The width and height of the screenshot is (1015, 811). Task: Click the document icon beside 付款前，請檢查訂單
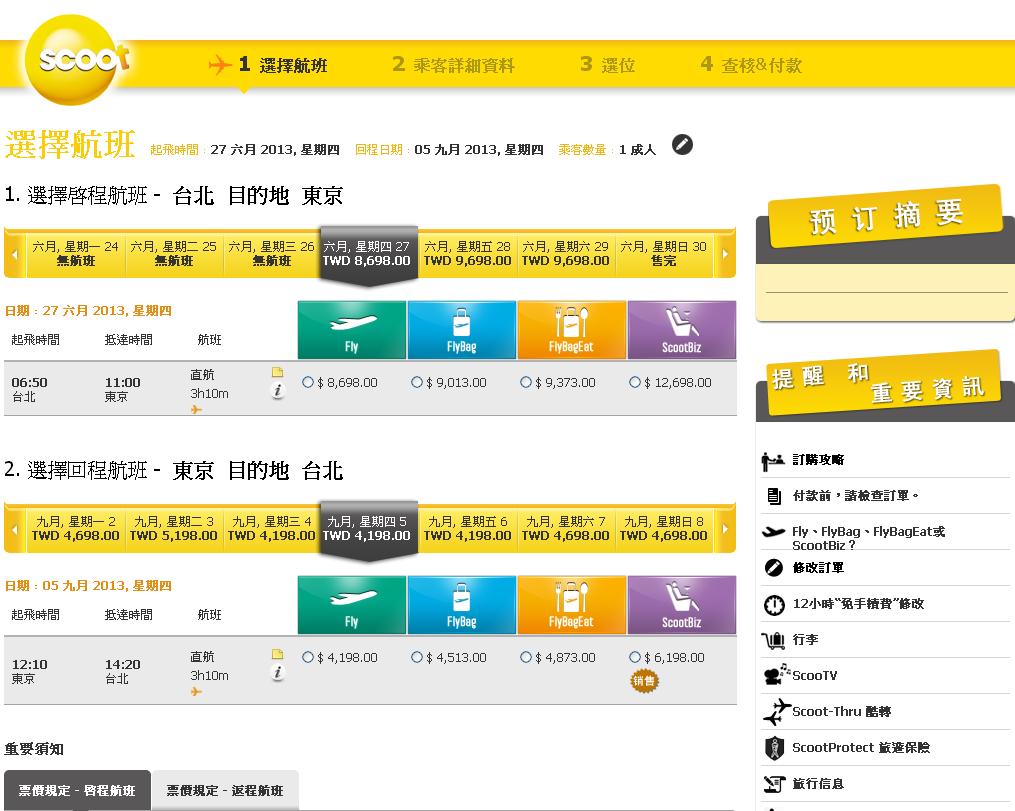coord(774,496)
